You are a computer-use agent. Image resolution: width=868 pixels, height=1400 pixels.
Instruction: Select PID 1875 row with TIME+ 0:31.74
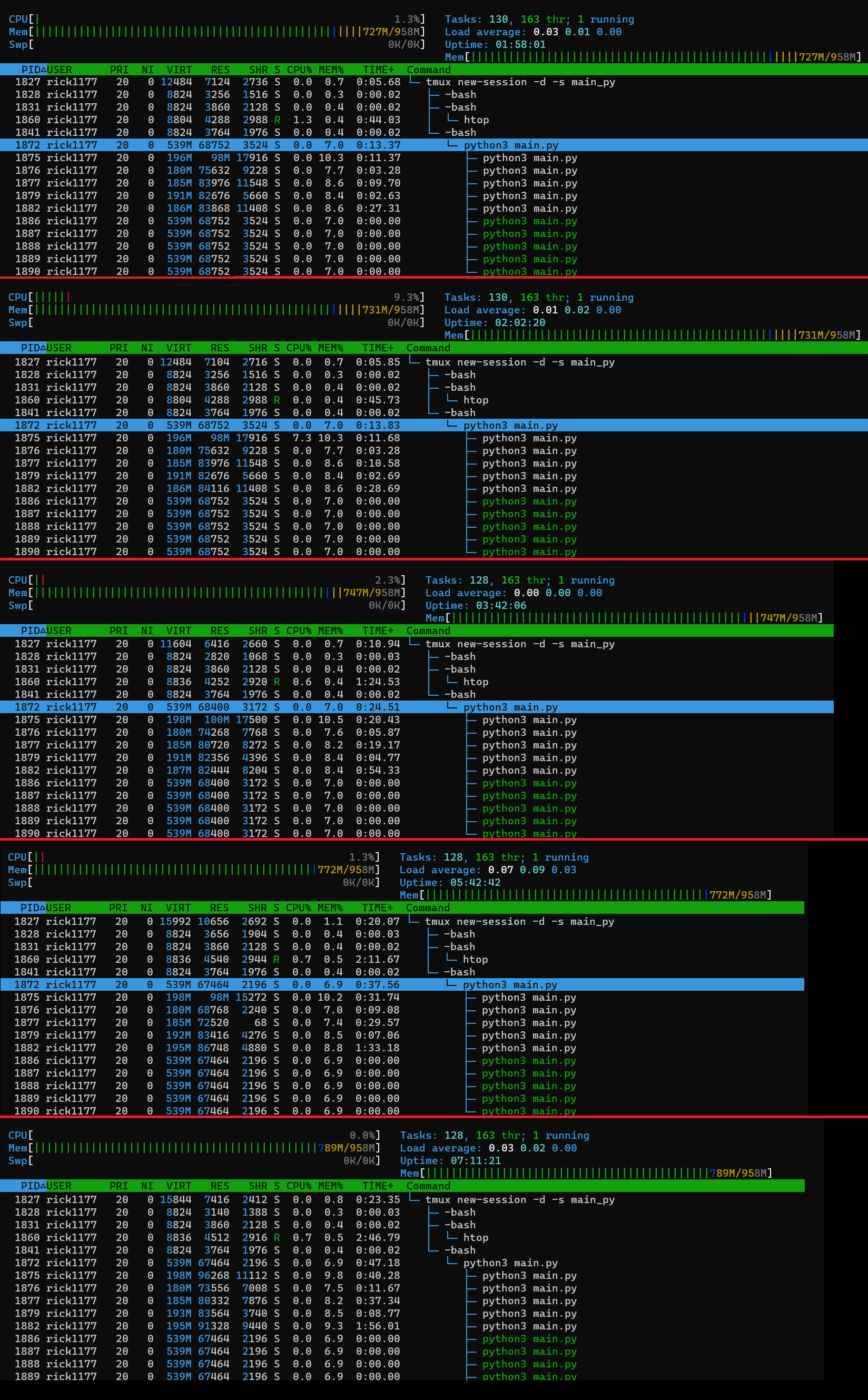tap(402, 998)
